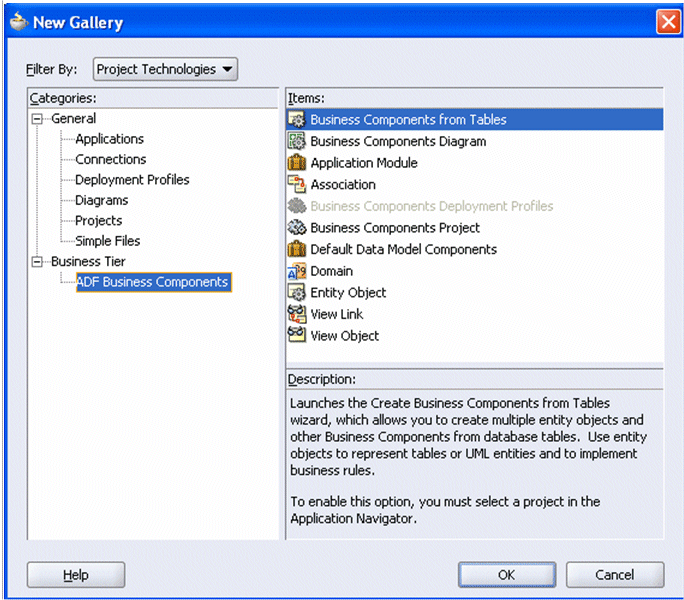Click the Domain item icon
Viewport: 684px width, 600px height.
(297, 271)
